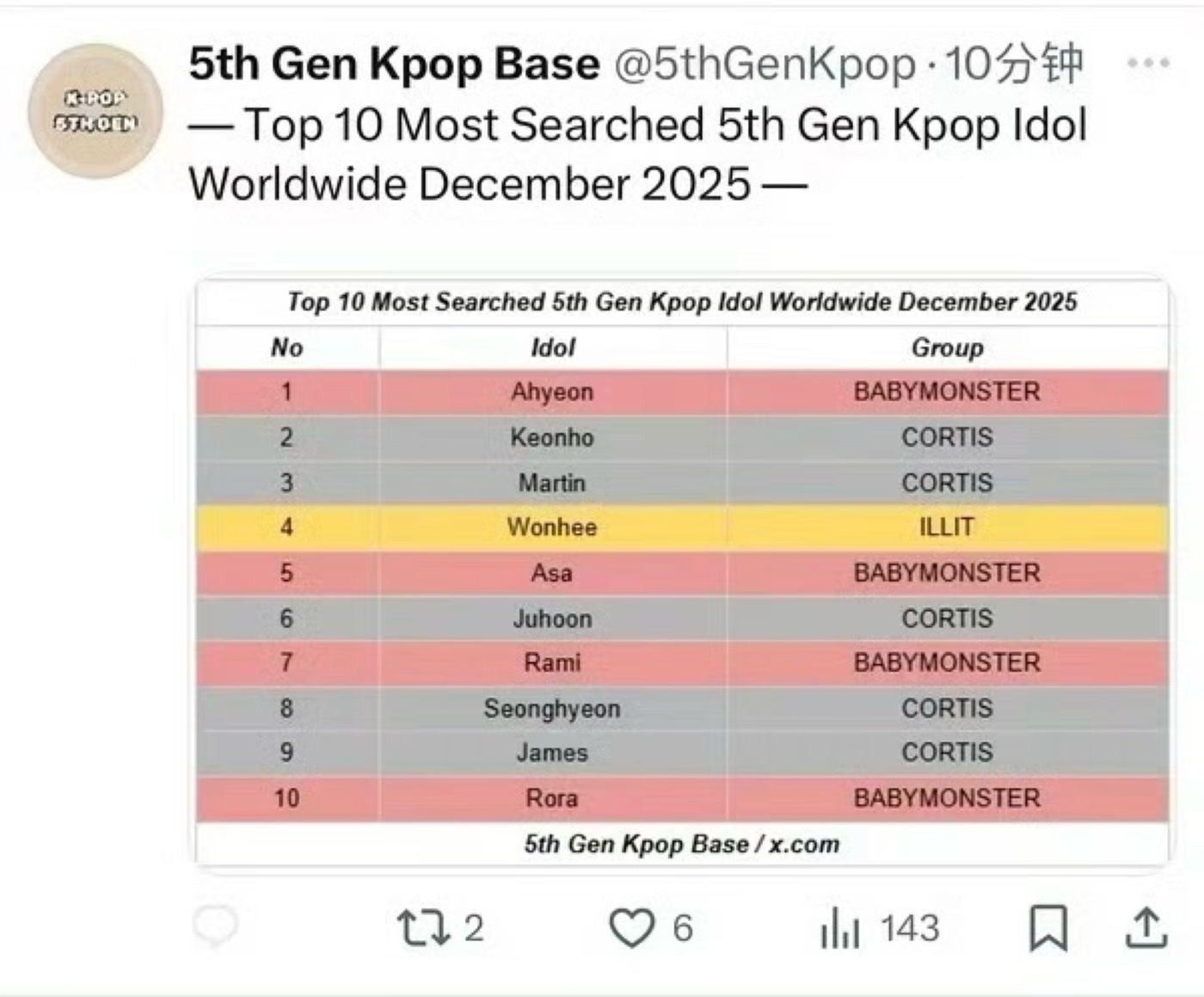Image resolution: width=1204 pixels, height=997 pixels.
Task: Open the reply composer via speech bubble icon
Action: click(x=217, y=927)
